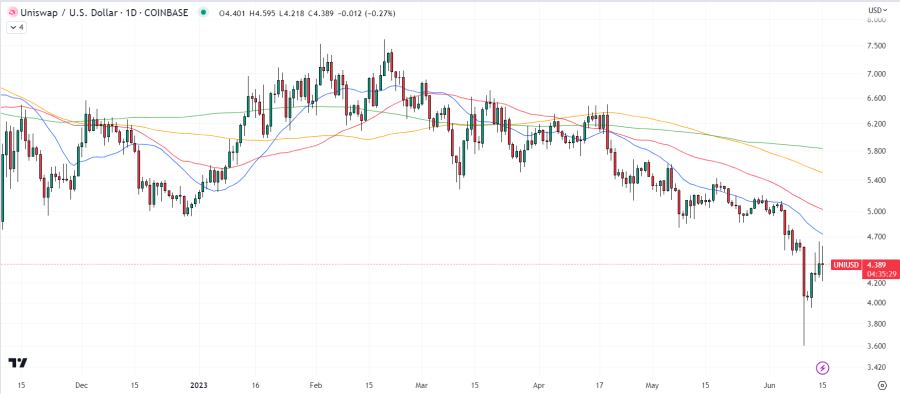Click the 4.389 current price tag
Screen dimensions: 900x394
click(x=879, y=265)
